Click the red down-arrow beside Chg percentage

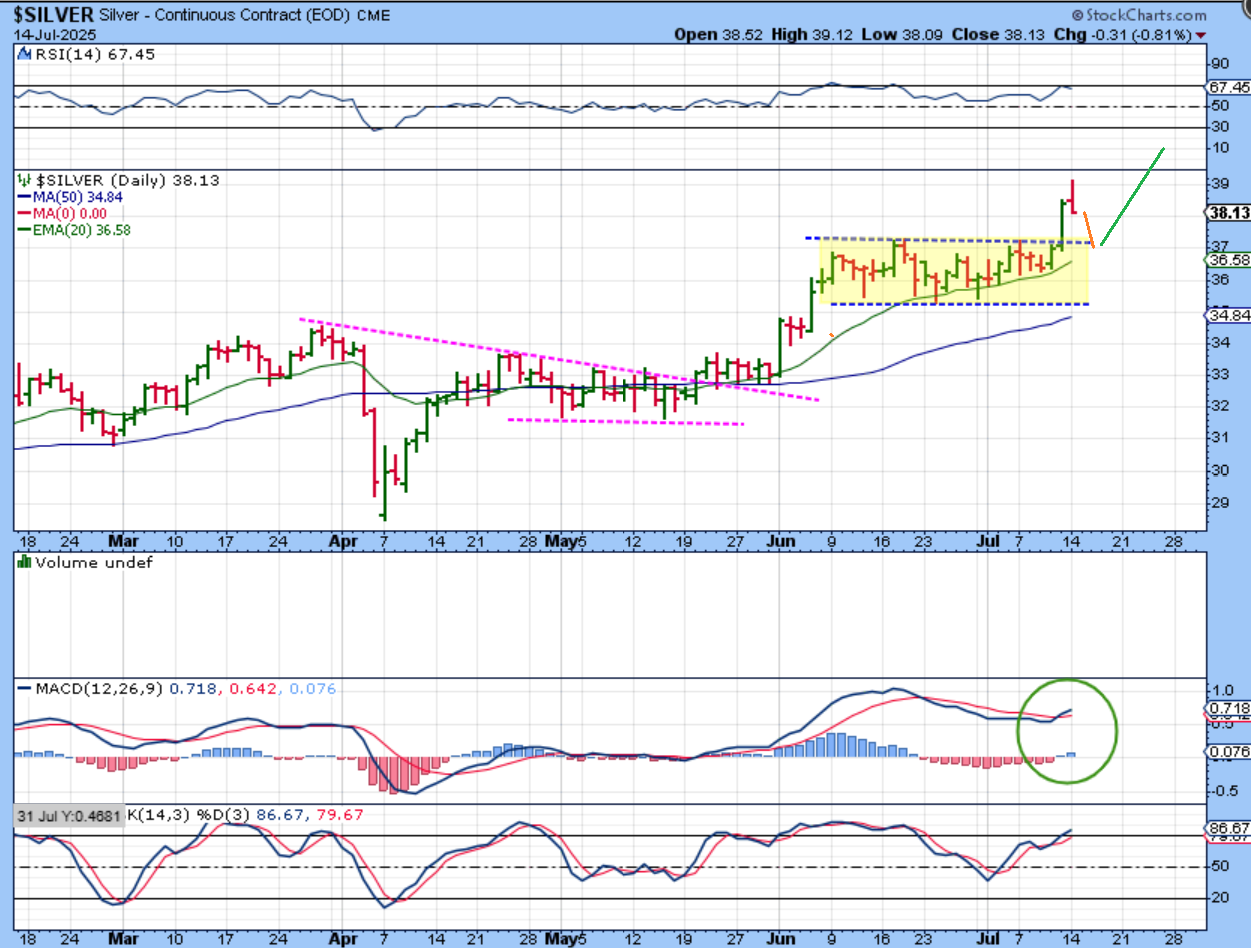[x=1201, y=35]
